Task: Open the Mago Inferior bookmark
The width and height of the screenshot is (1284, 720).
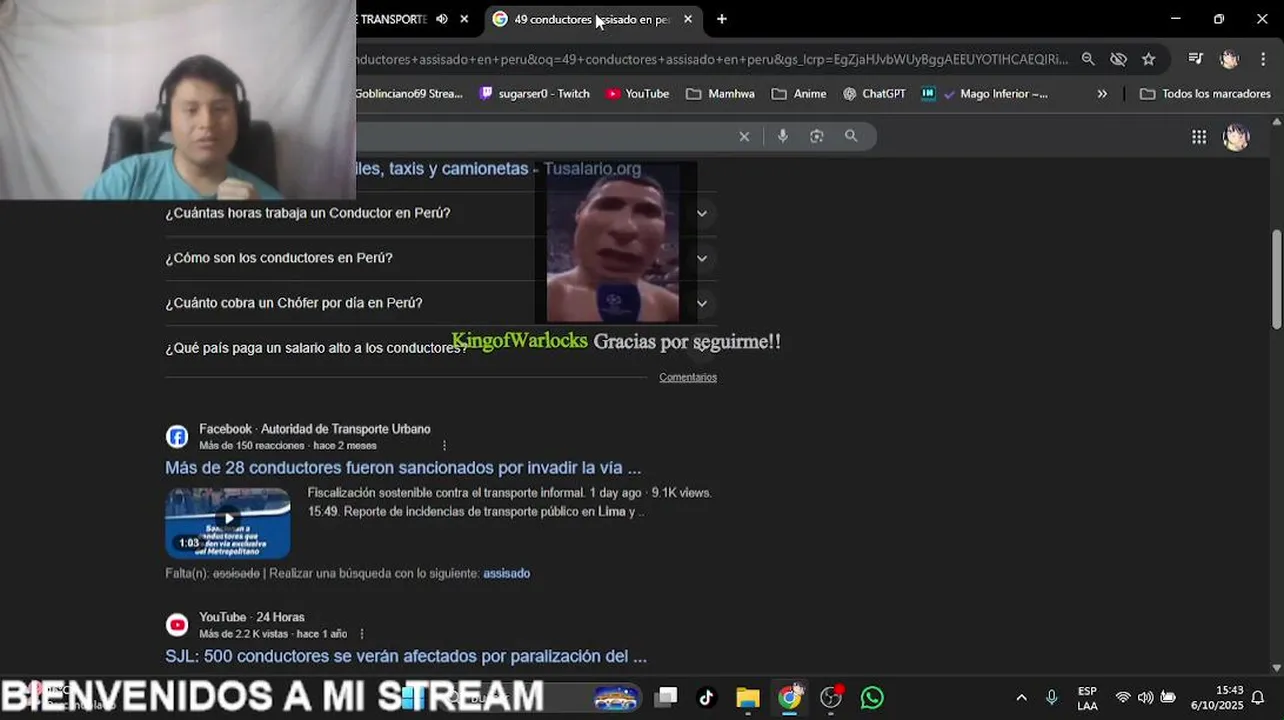Action: (x=996, y=94)
